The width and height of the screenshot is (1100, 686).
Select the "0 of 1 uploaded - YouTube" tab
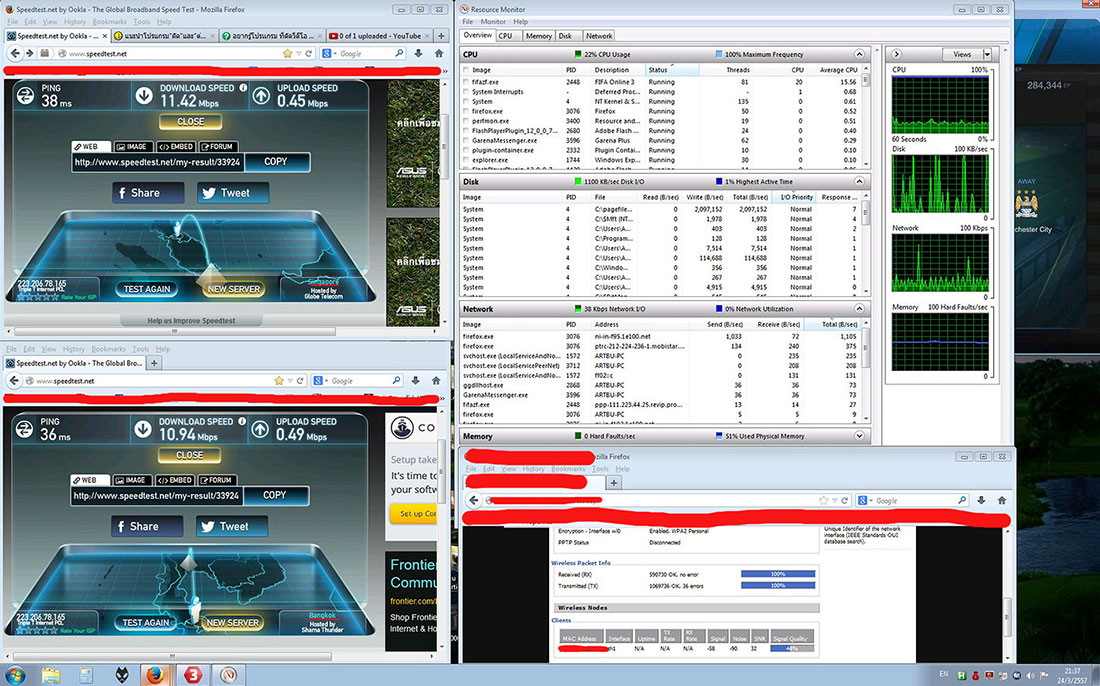[380, 36]
